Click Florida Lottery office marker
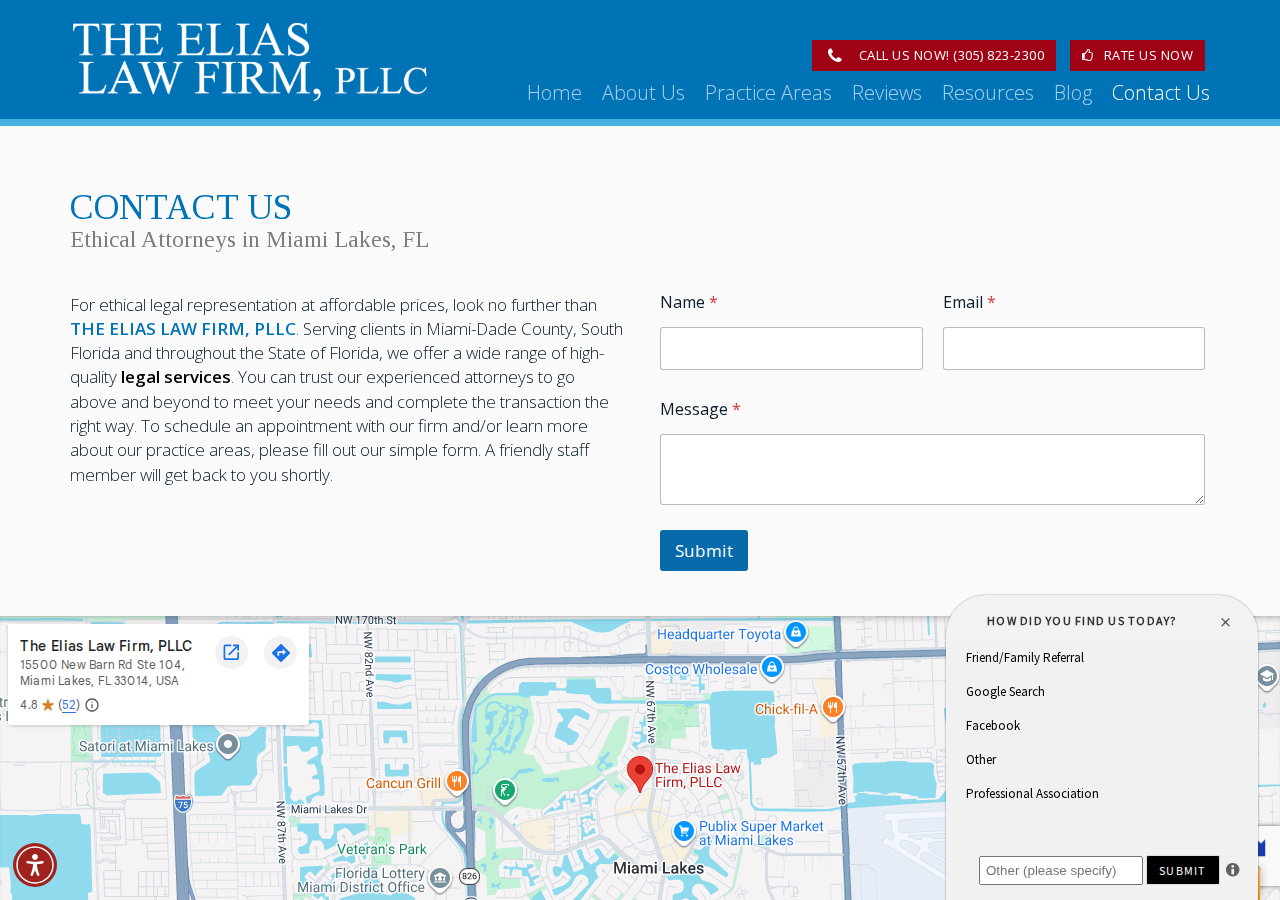The image size is (1280, 900). pos(440,878)
